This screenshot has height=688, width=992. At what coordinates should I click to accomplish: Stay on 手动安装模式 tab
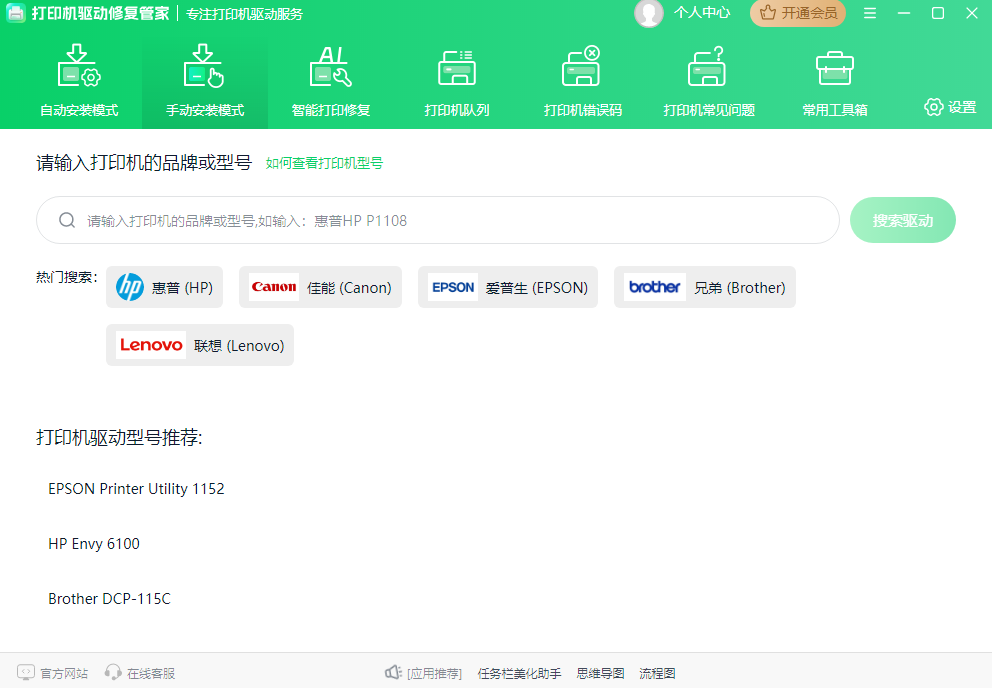[204, 80]
